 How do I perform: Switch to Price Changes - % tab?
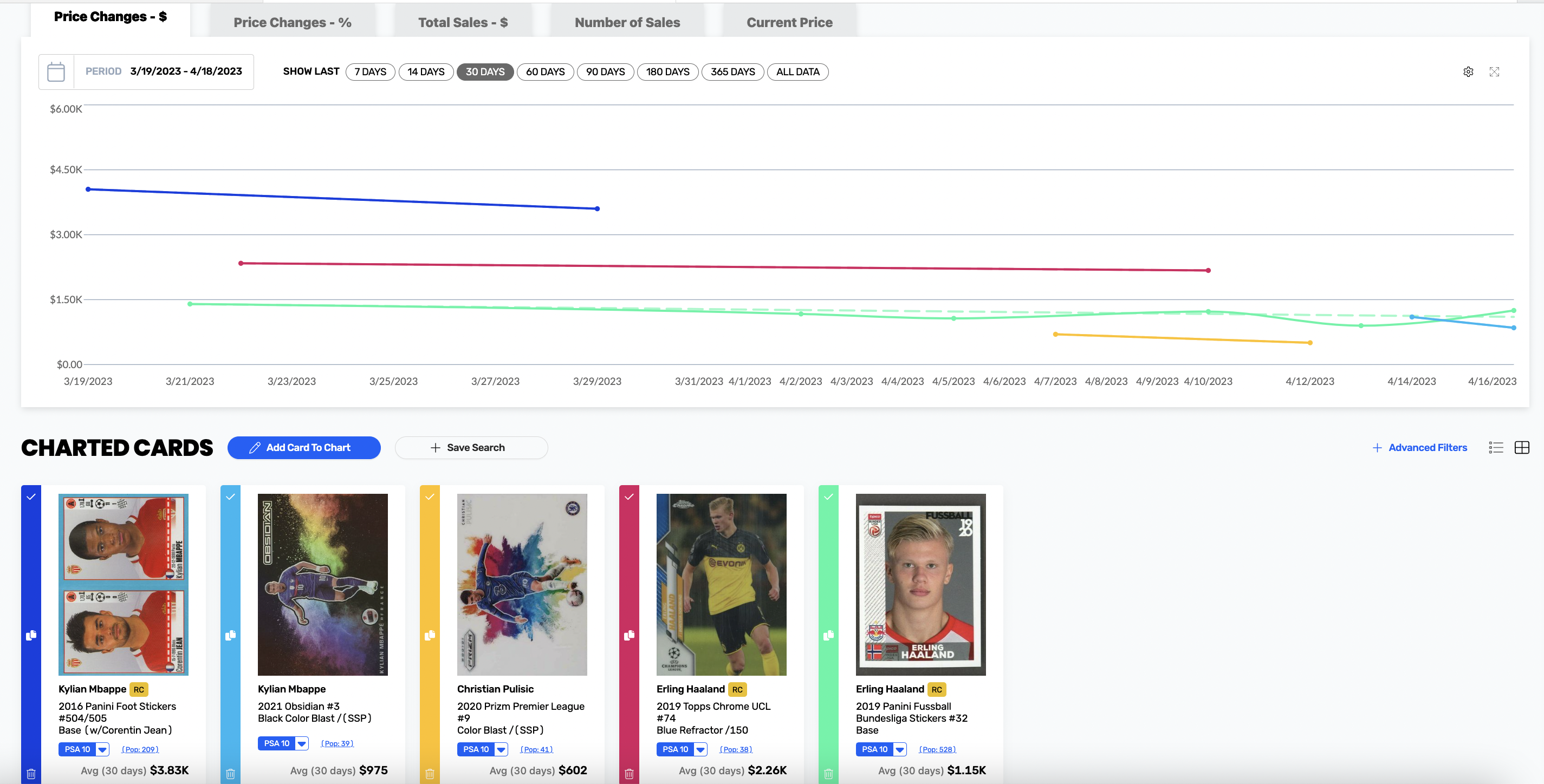(293, 23)
